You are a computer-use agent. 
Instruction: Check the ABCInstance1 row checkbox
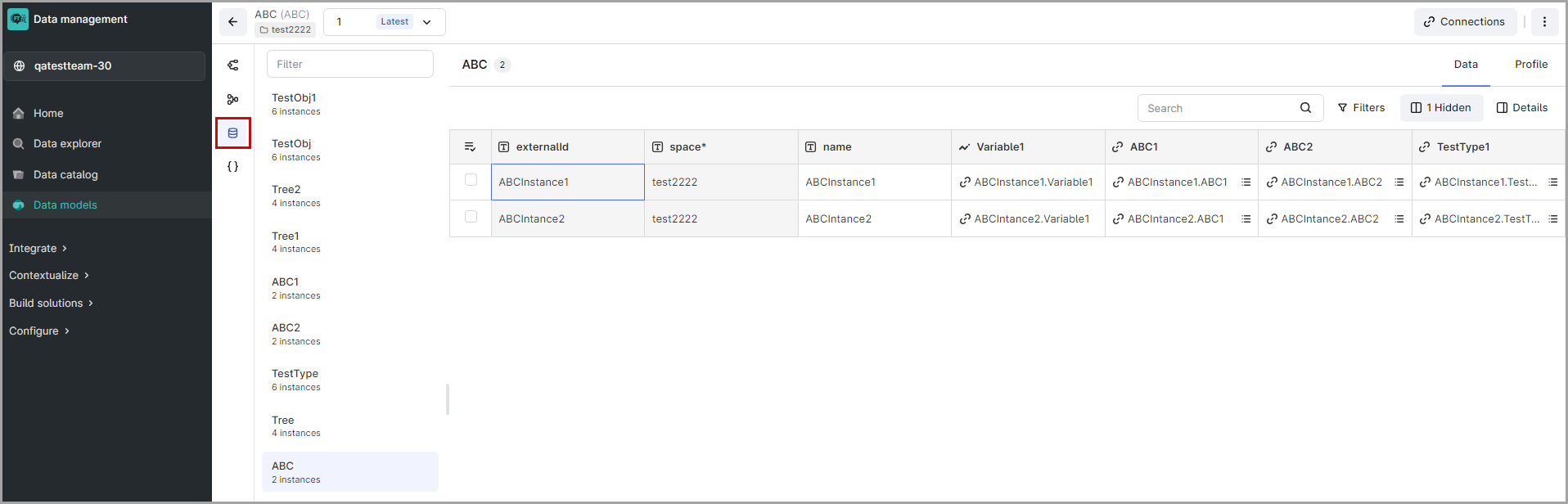tap(471, 180)
